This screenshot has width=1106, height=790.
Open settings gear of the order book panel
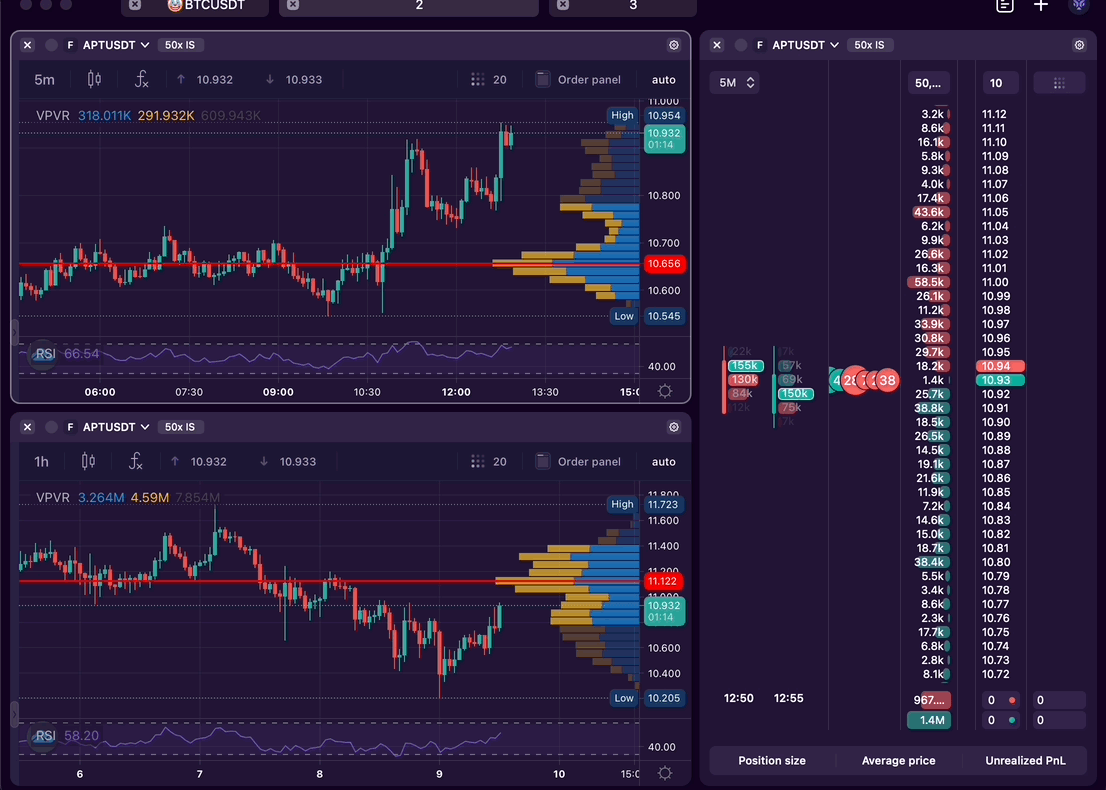pyautogui.click(x=1079, y=45)
